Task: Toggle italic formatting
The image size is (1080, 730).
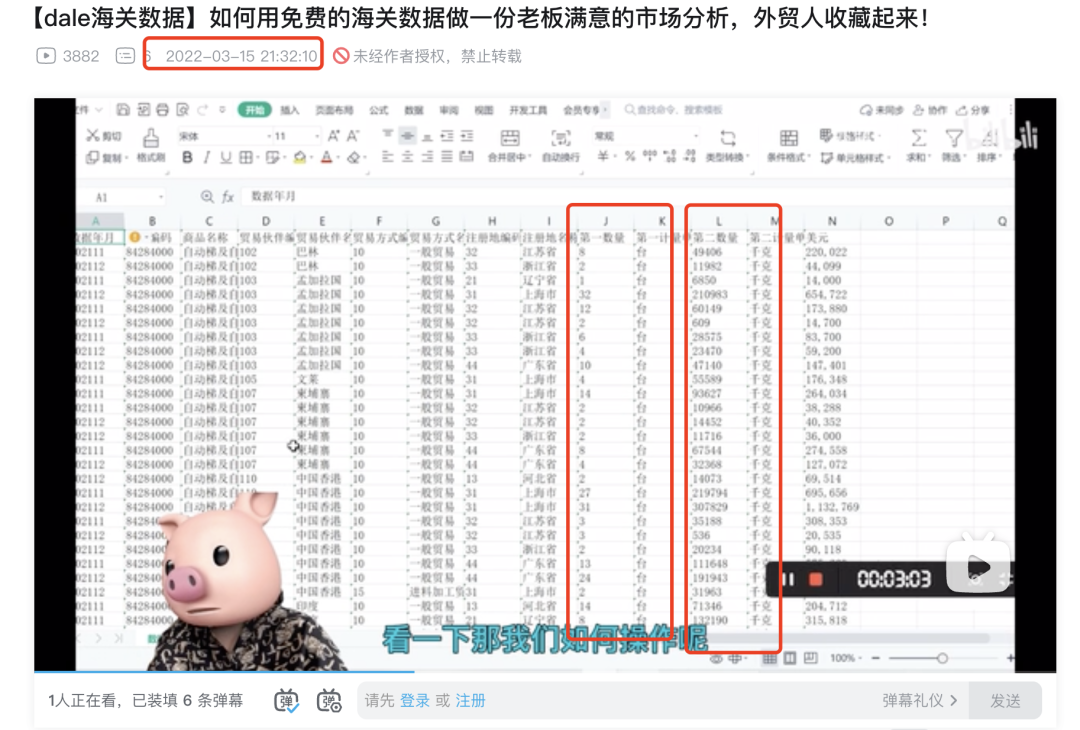Action: click(x=207, y=157)
